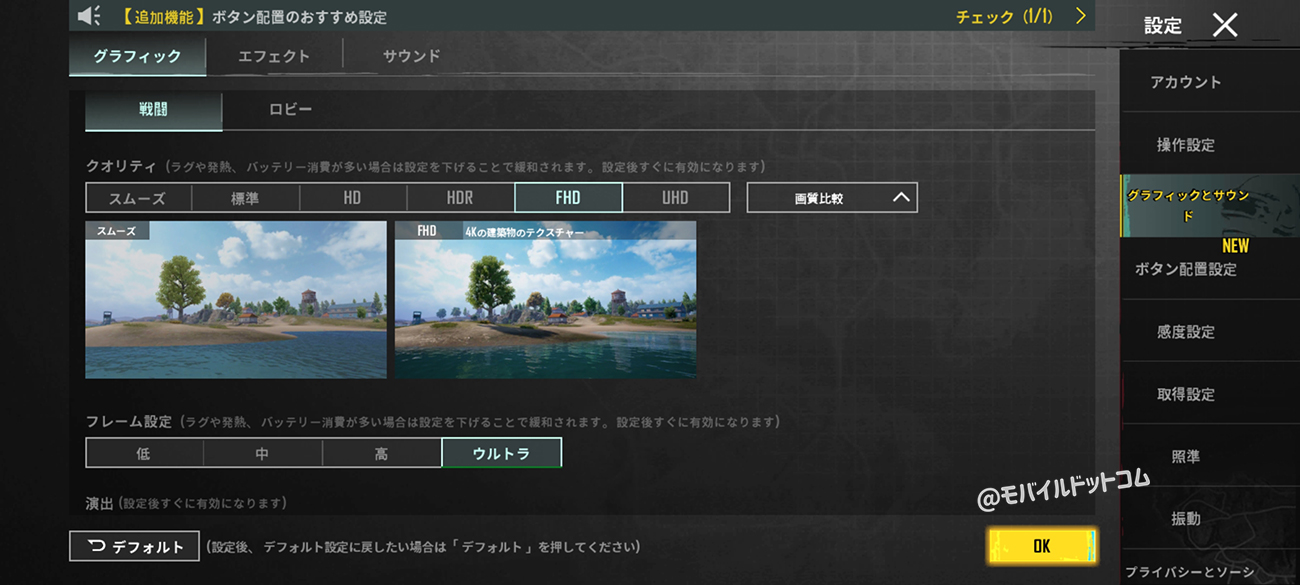
Task: Open 感度設定 in the sidebar
Action: coord(1185,331)
